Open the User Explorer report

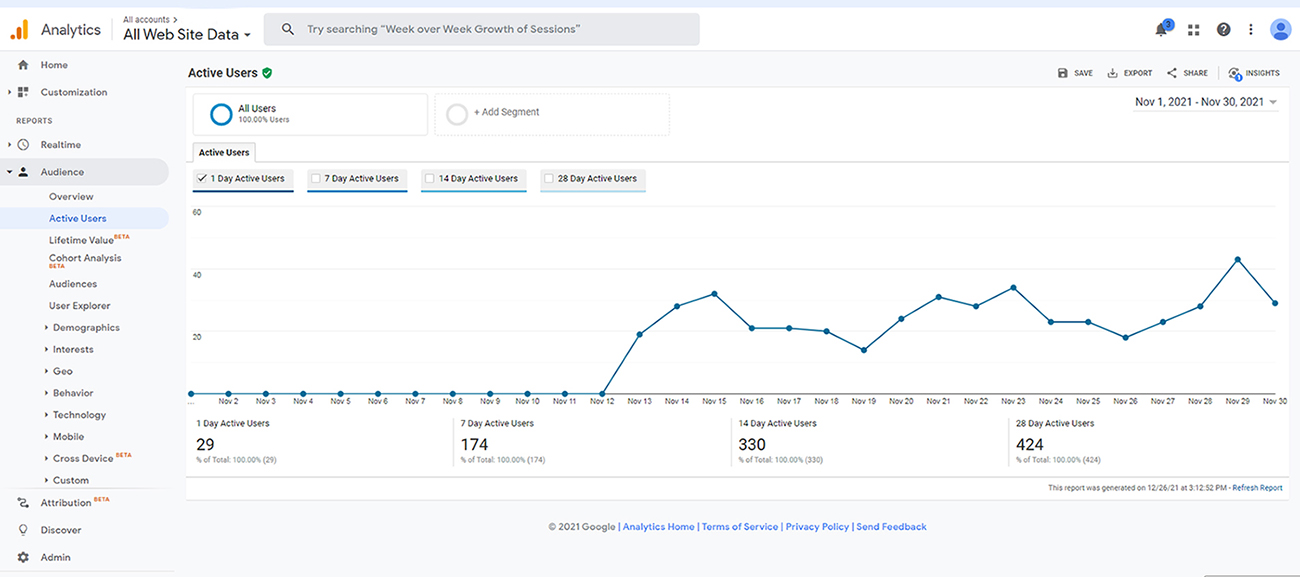pyautogui.click(x=80, y=306)
